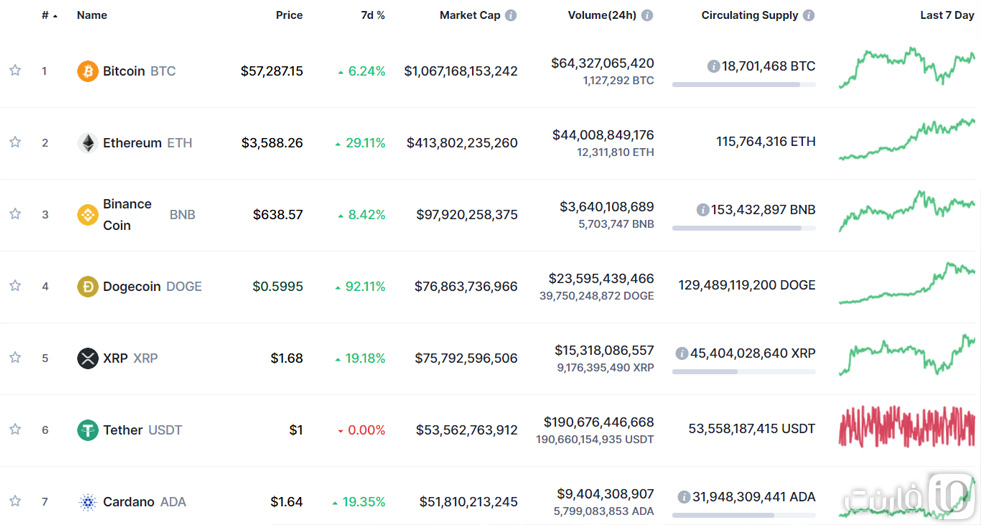Viewport: 981px width, 525px height.
Task: Sort by rank using # column arrow
Action: click(49, 16)
